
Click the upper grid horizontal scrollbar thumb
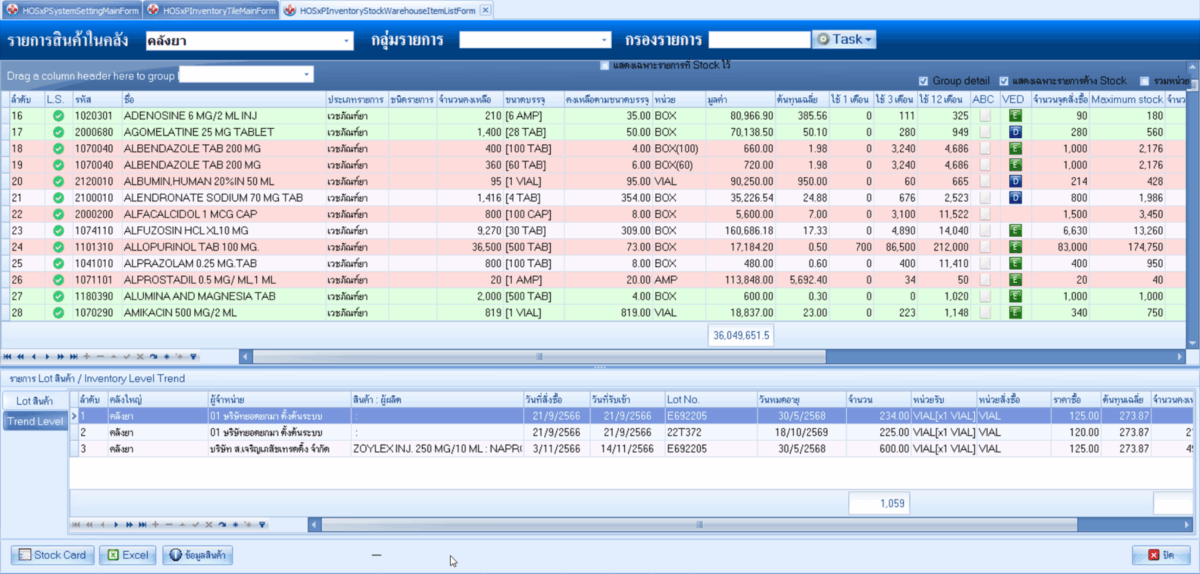point(538,356)
